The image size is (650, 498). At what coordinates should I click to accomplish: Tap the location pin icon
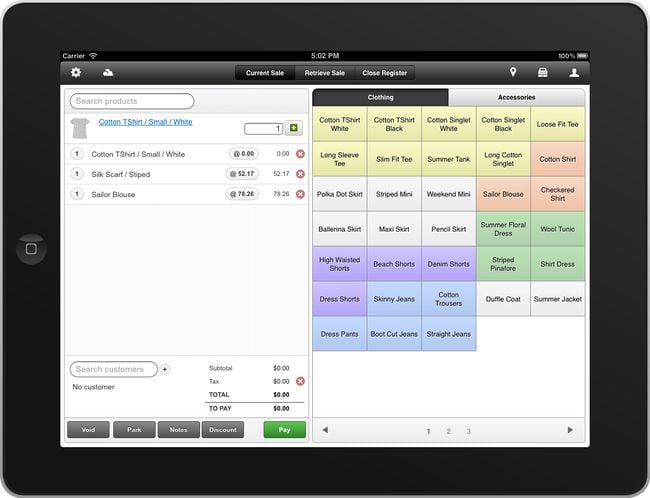coord(513,73)
